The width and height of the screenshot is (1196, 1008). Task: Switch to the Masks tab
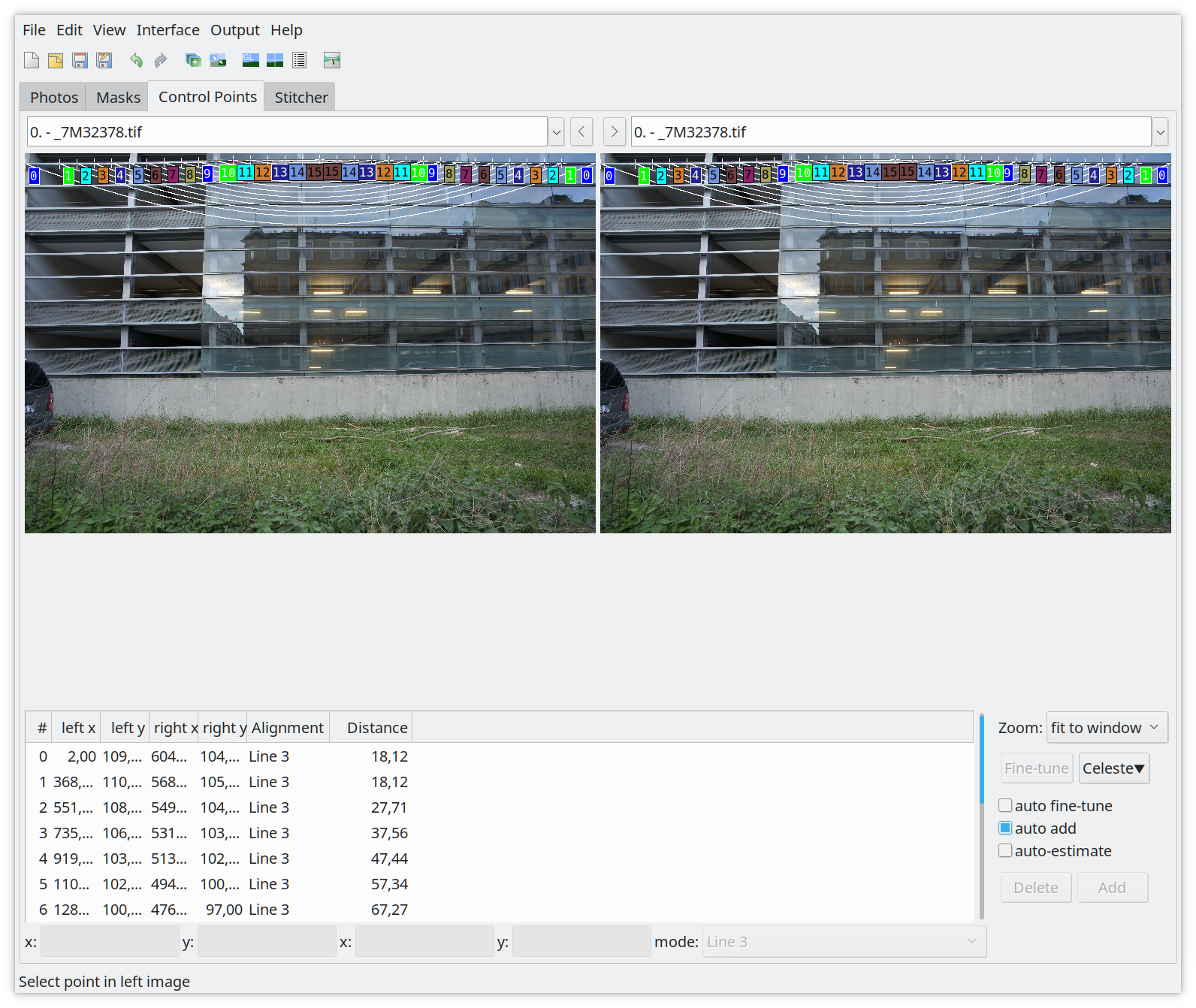coord(118,98)
